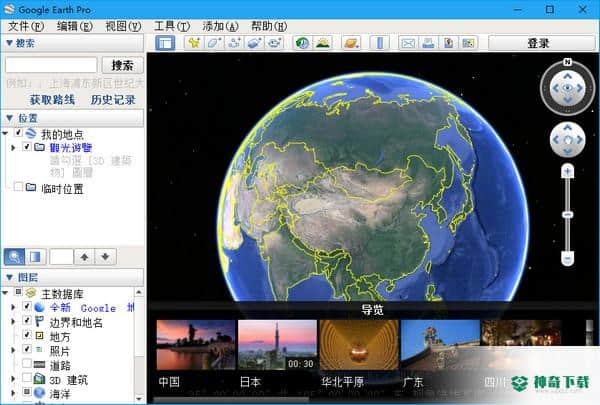
Task: Uncheck the 我的地点 checkbox
Action: [18, 133]
